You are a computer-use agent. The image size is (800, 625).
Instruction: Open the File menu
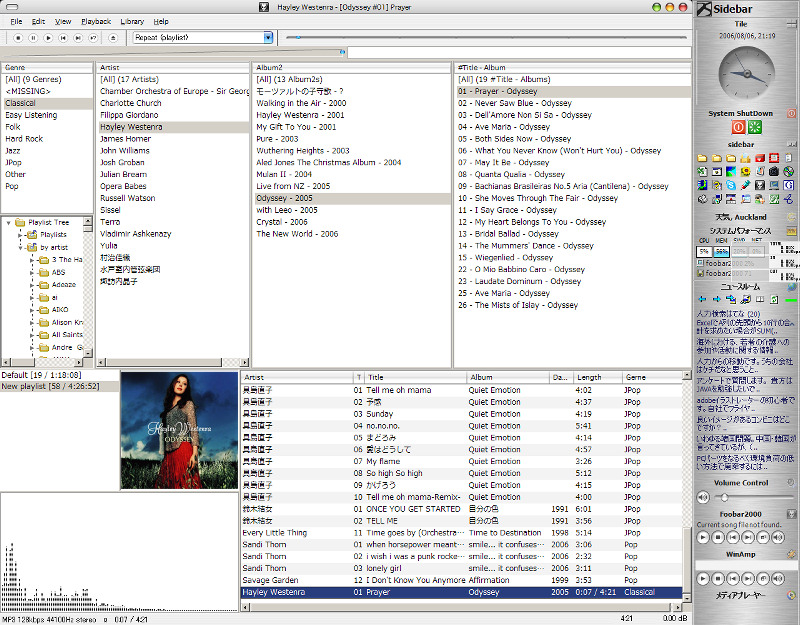click(16, 21)
